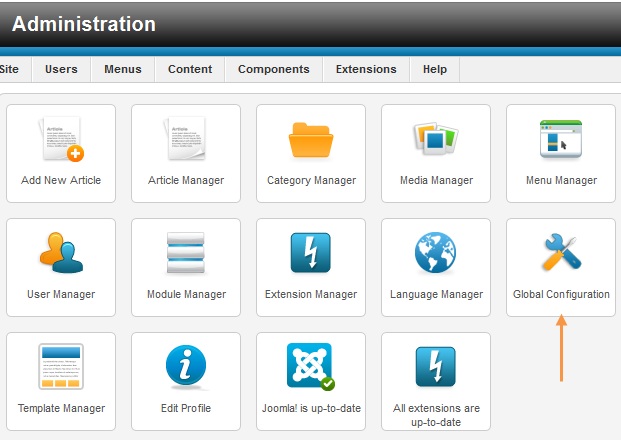Open Category Manager folder icon
The width and height of the screenshot is (621, 440).
pos(311,141)
